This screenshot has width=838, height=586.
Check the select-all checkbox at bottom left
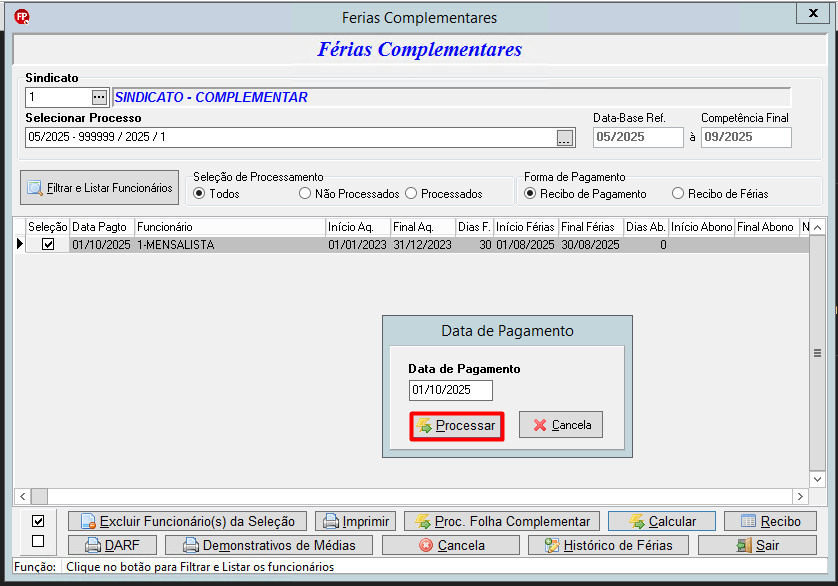pyautogui.click(x=38, y=521)
